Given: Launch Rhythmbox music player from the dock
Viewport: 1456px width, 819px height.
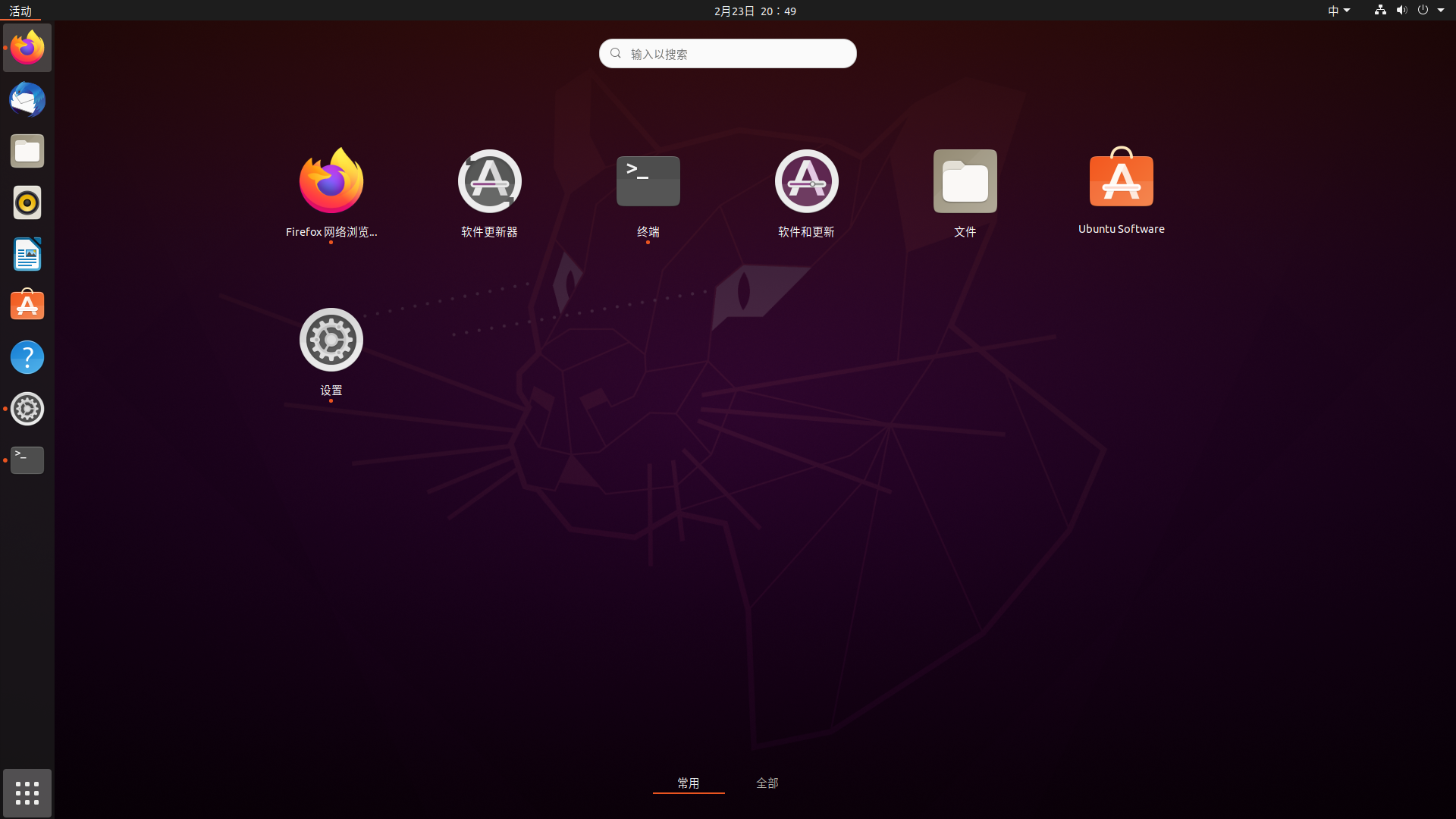Looking at the screenshot, I should point(27,202).
